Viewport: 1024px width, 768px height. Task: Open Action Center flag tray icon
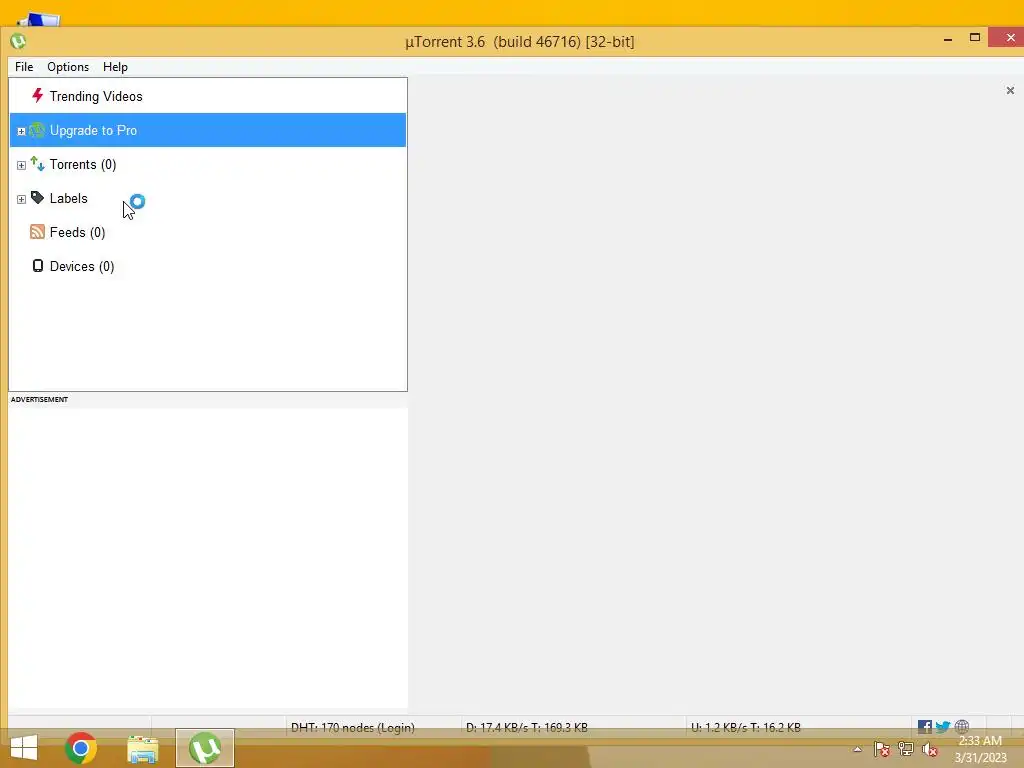pos(882,749)
